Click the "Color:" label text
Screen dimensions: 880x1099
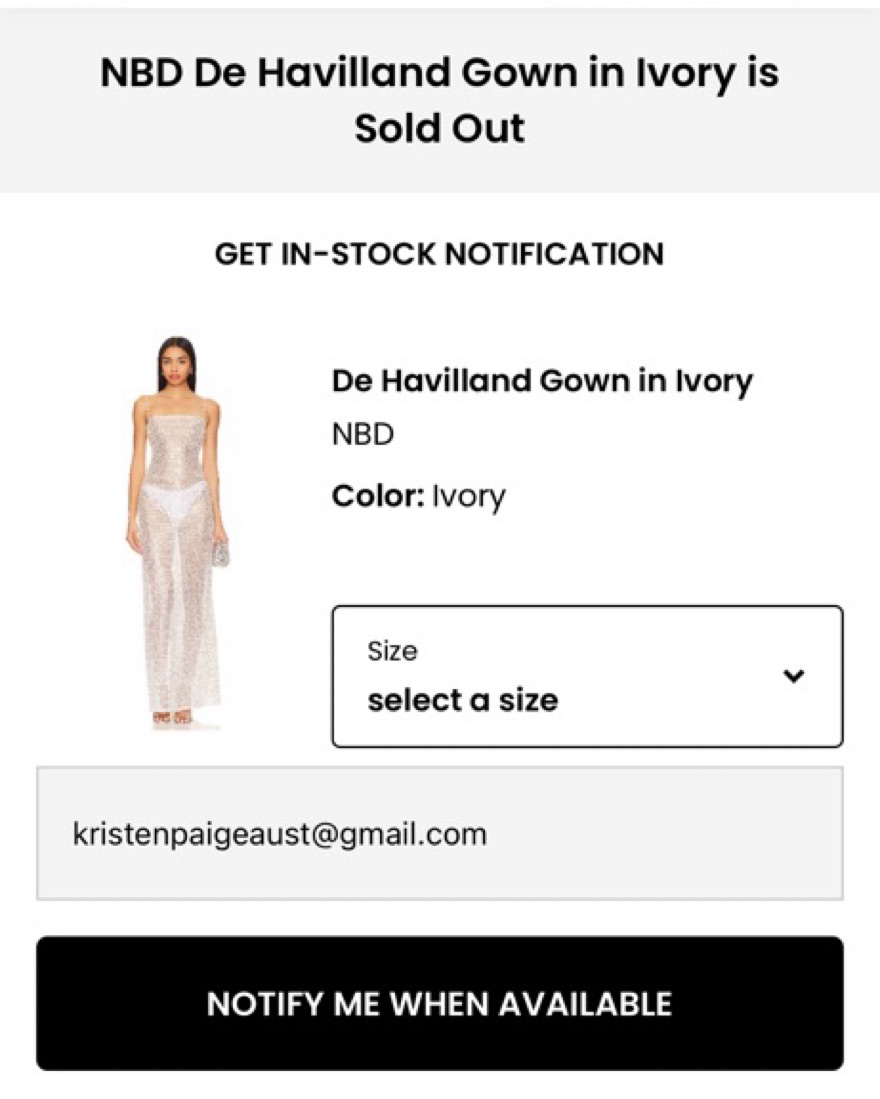[378, 496]
